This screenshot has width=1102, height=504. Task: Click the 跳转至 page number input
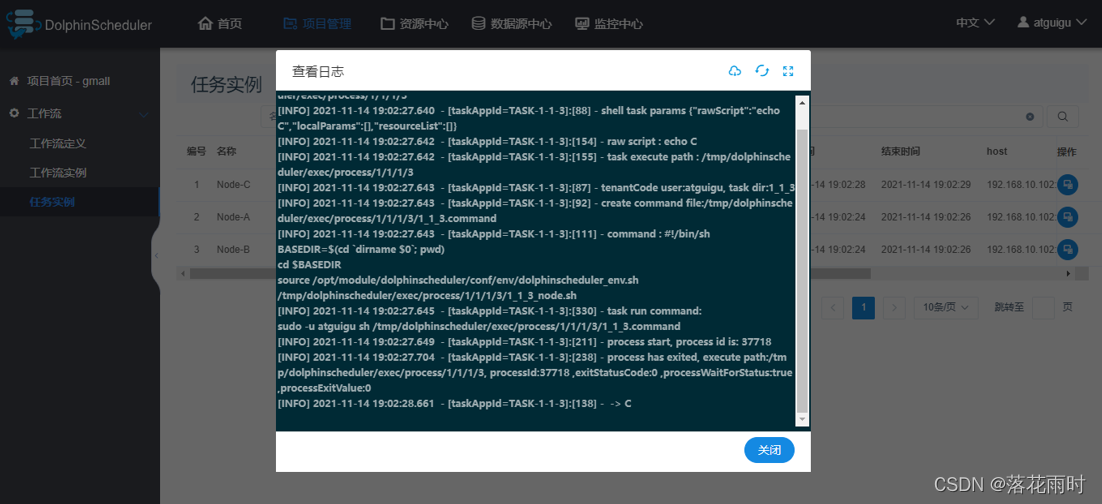pyautogui.click(x=1044, y=307)
